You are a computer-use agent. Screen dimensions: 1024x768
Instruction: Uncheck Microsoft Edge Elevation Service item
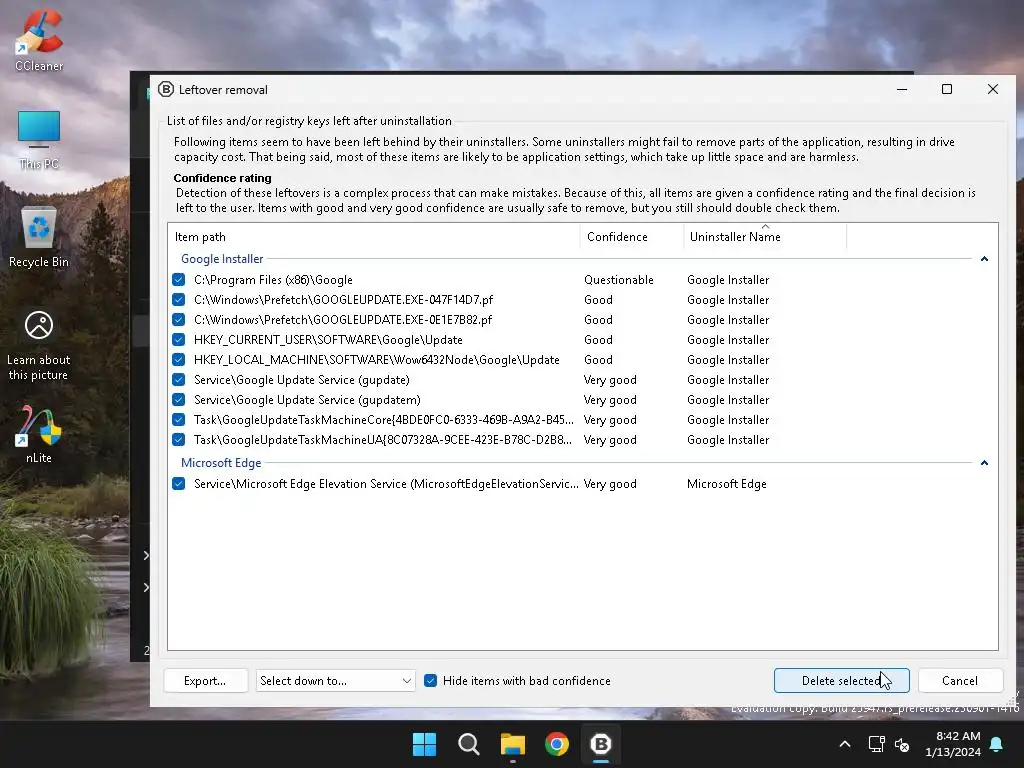coord(178,484)
